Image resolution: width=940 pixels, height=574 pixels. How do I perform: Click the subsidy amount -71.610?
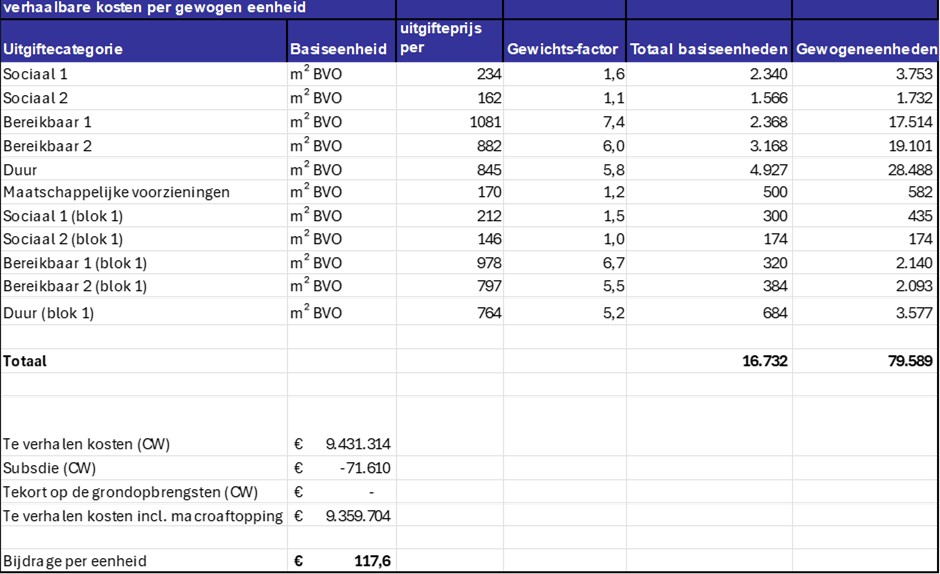click(x=365, y=468)
